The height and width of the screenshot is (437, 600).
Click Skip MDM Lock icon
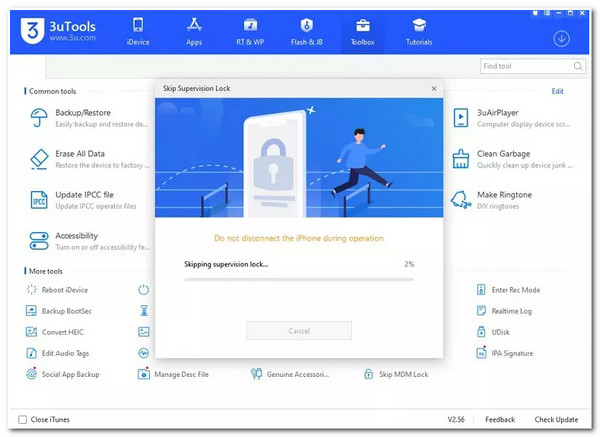[368, 374]
